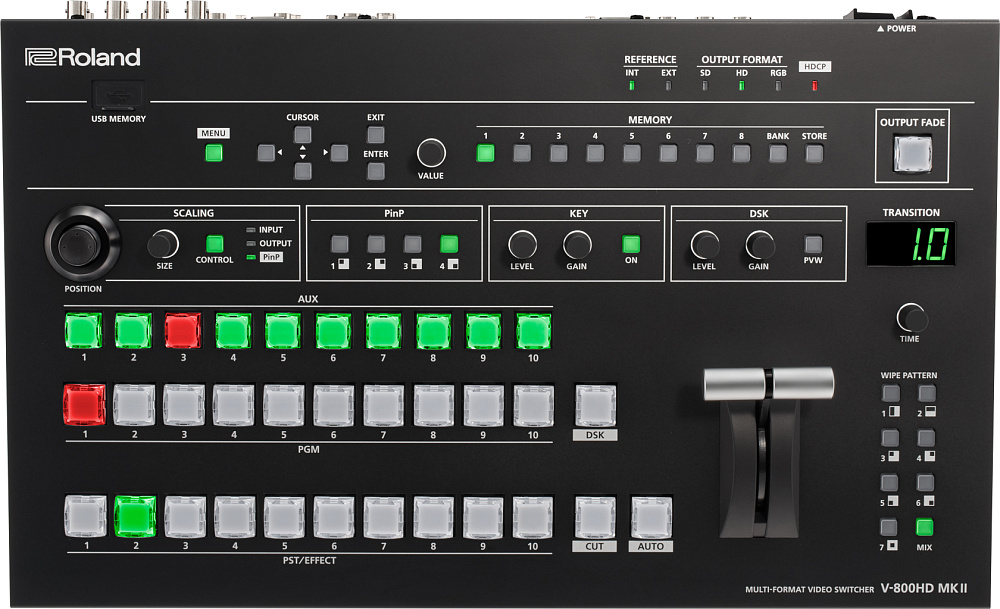1000x609 pixels.
Task: Select wipe pattern 4 button
Action: [x=926, y=438]
